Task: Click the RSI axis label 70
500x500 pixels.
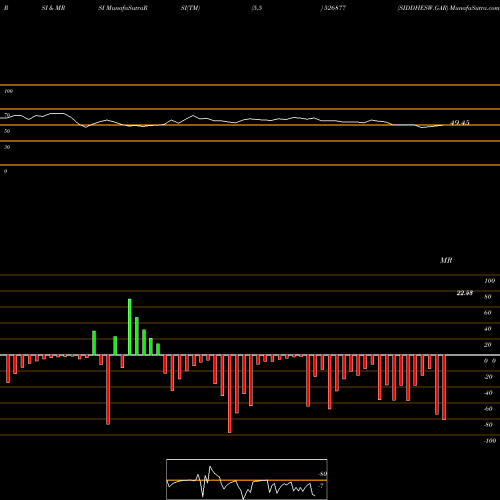Action: click(7, 115)
